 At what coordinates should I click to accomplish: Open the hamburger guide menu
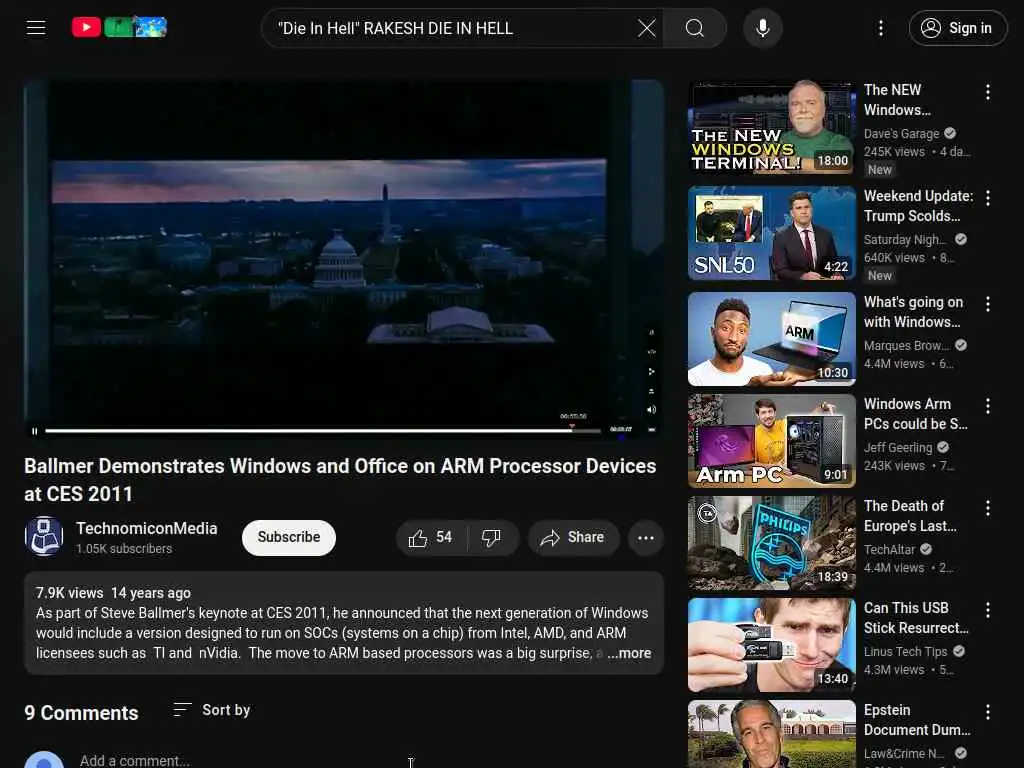tap(36, 27)
